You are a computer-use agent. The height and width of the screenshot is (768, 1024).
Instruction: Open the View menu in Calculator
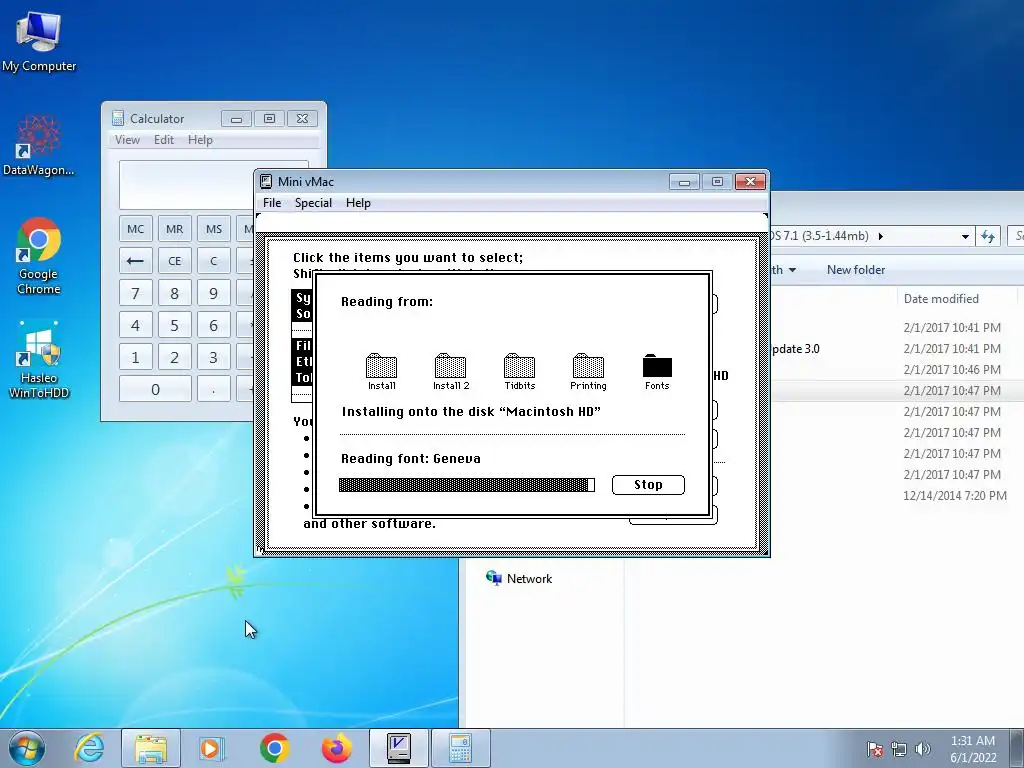point(127,140)
